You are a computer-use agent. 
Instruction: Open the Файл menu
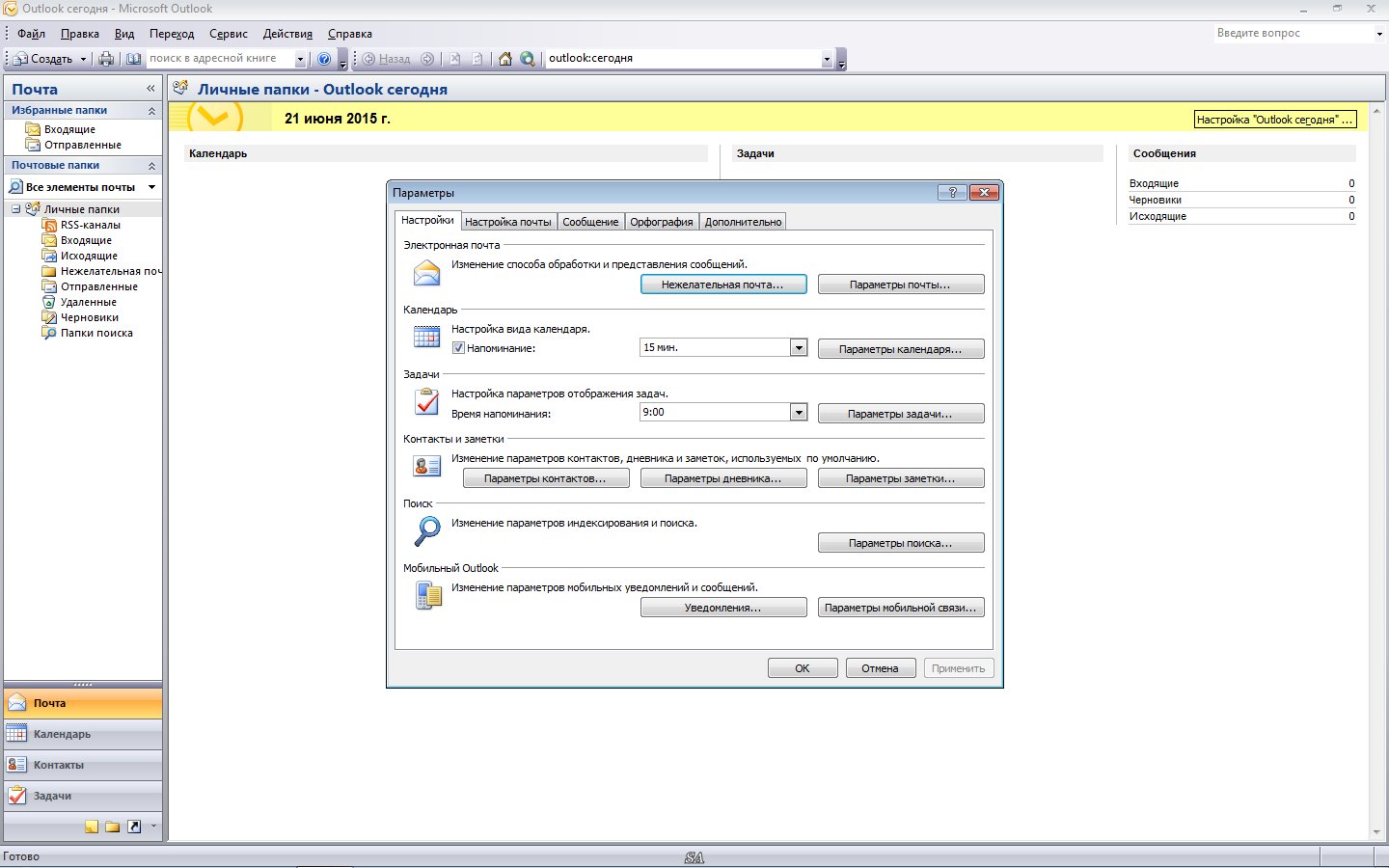[31, 34]
